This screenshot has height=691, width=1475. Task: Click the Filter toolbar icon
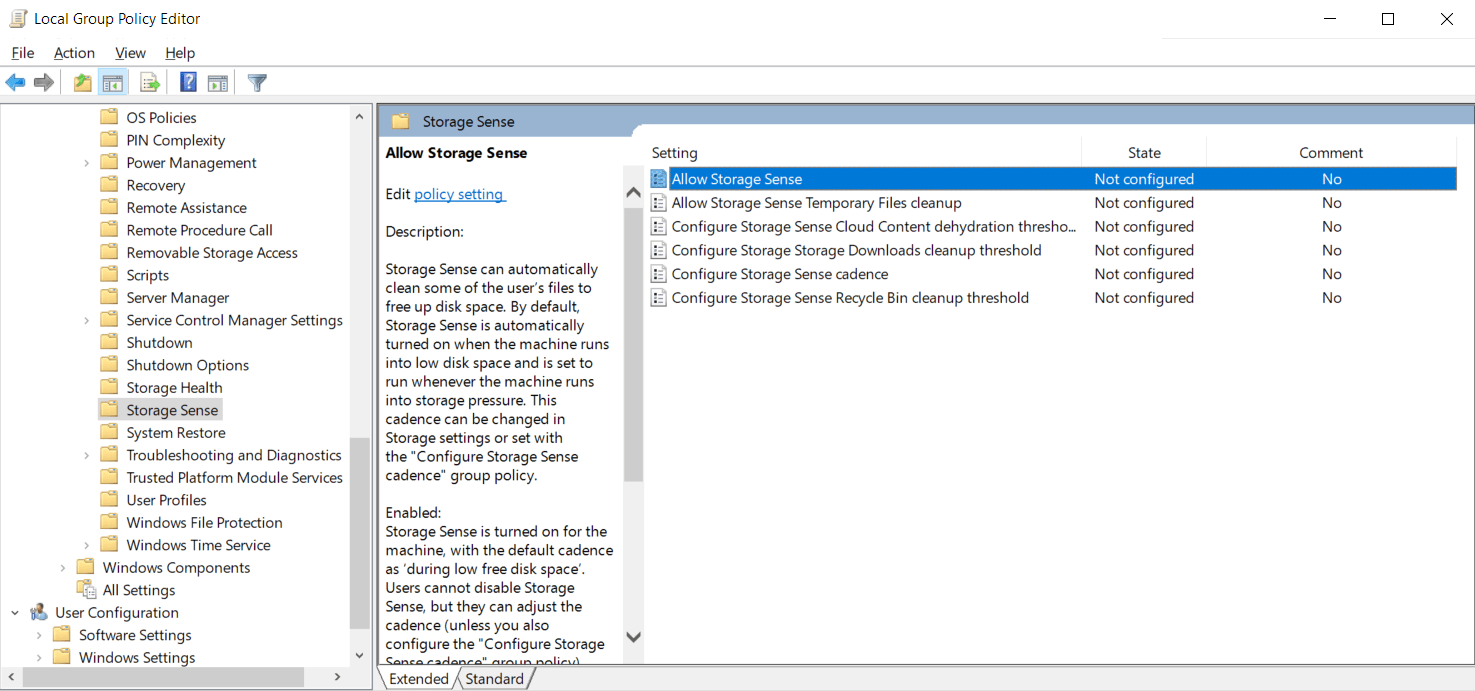click(x=256, y=82)
